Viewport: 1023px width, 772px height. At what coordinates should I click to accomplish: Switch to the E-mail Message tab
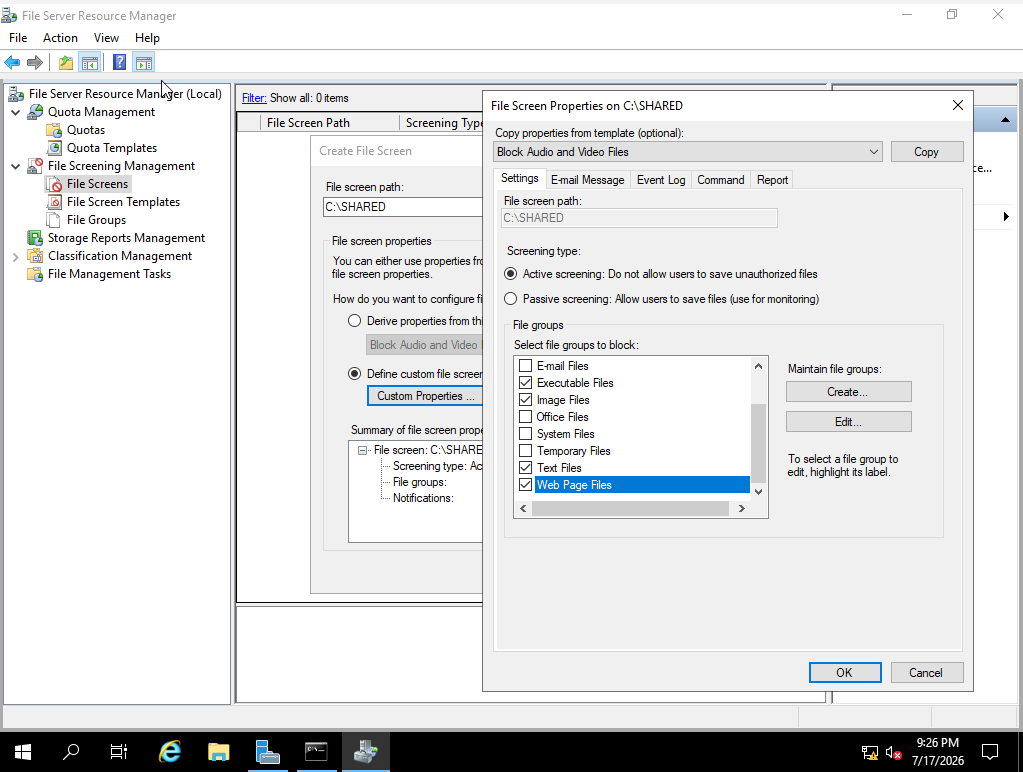[587, 180]
